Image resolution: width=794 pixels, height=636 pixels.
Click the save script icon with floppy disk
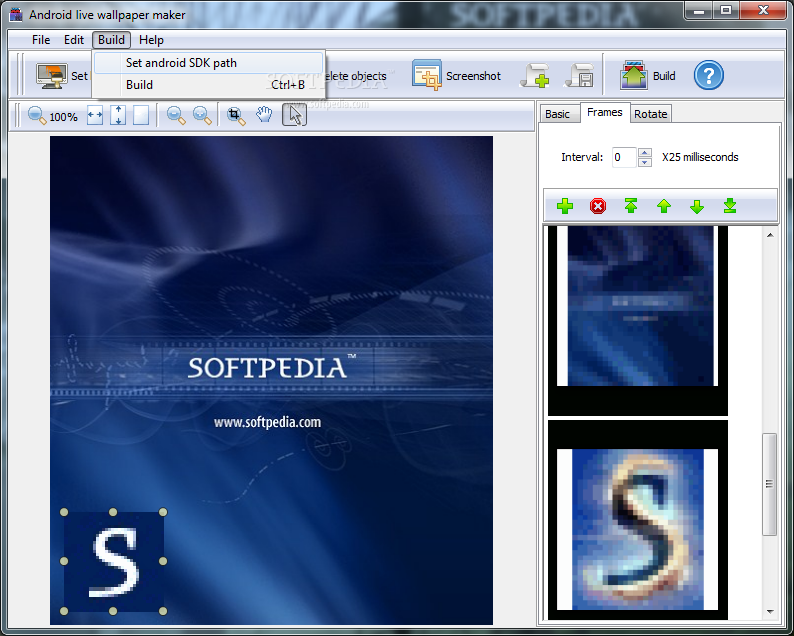click(x=579, y=76)
